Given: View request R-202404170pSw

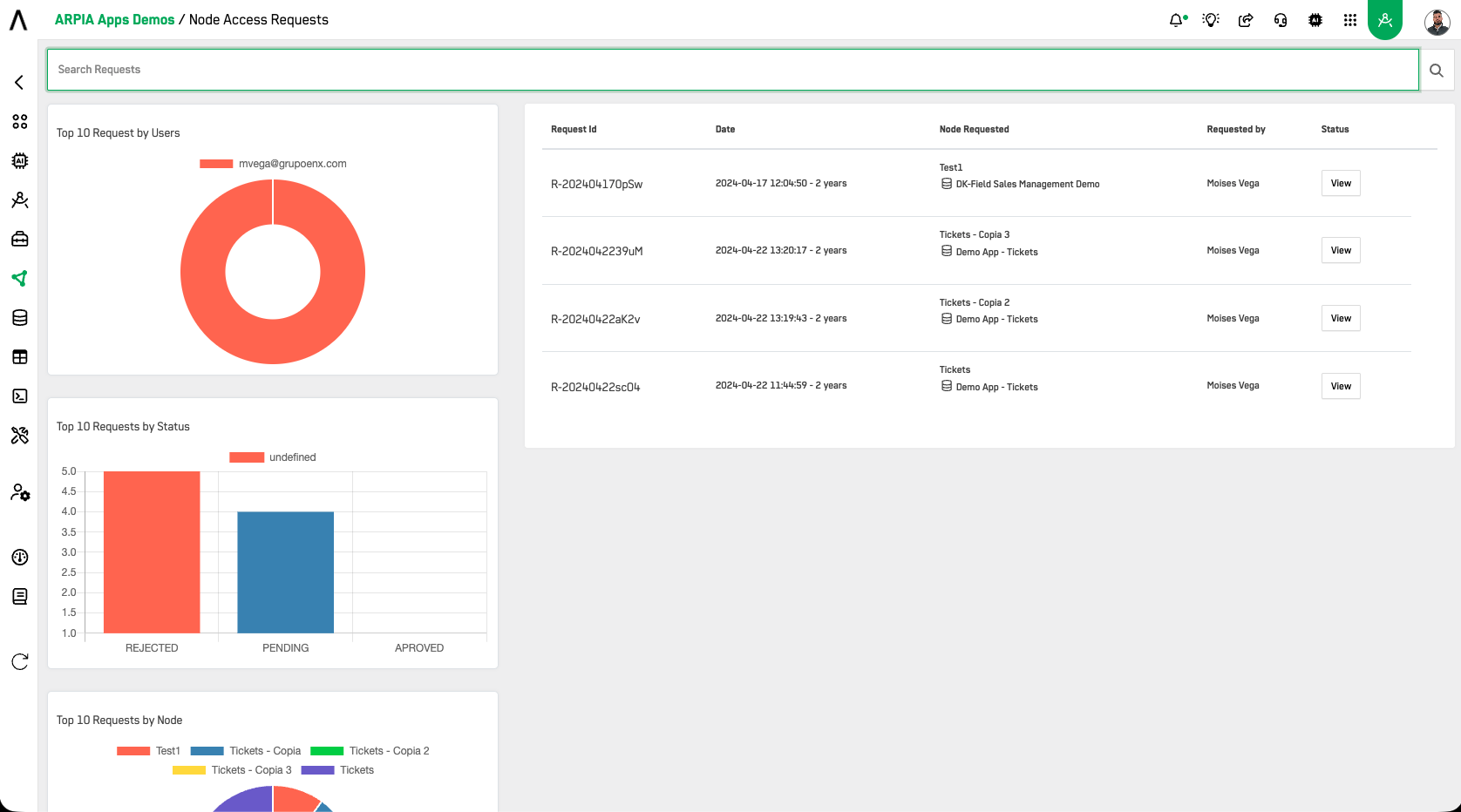Looking at the screenshot, I should click(x=1341, y=183).
